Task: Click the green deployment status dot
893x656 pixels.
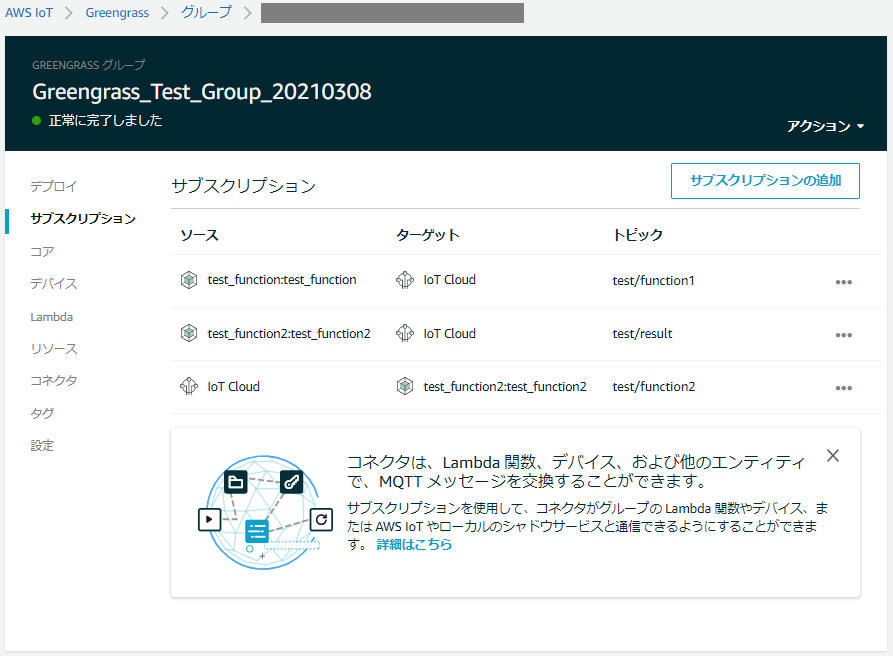Action: tap(36, 121)
